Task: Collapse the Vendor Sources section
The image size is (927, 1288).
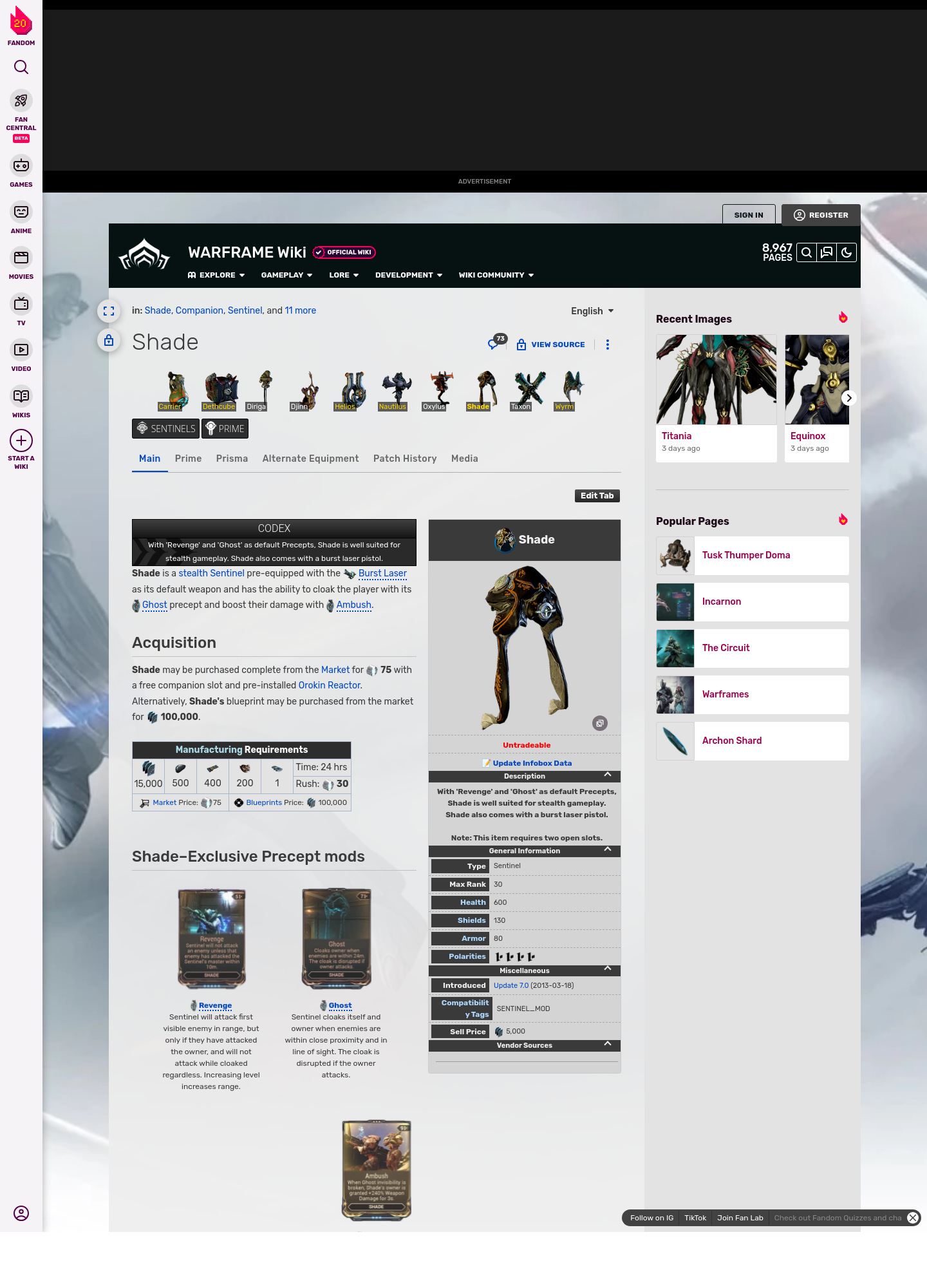Action: pos(607,1044)
